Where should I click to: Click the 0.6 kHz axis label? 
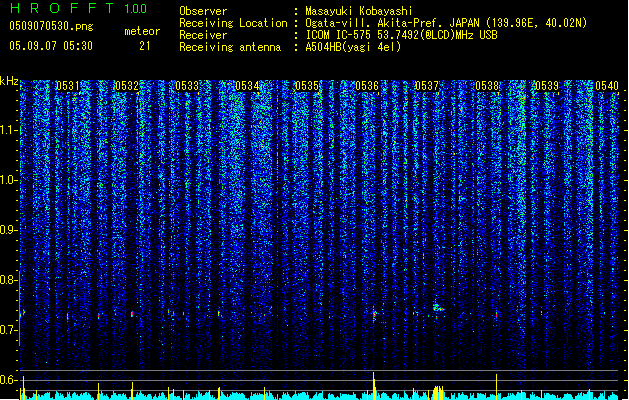click(x=8, y=380)
